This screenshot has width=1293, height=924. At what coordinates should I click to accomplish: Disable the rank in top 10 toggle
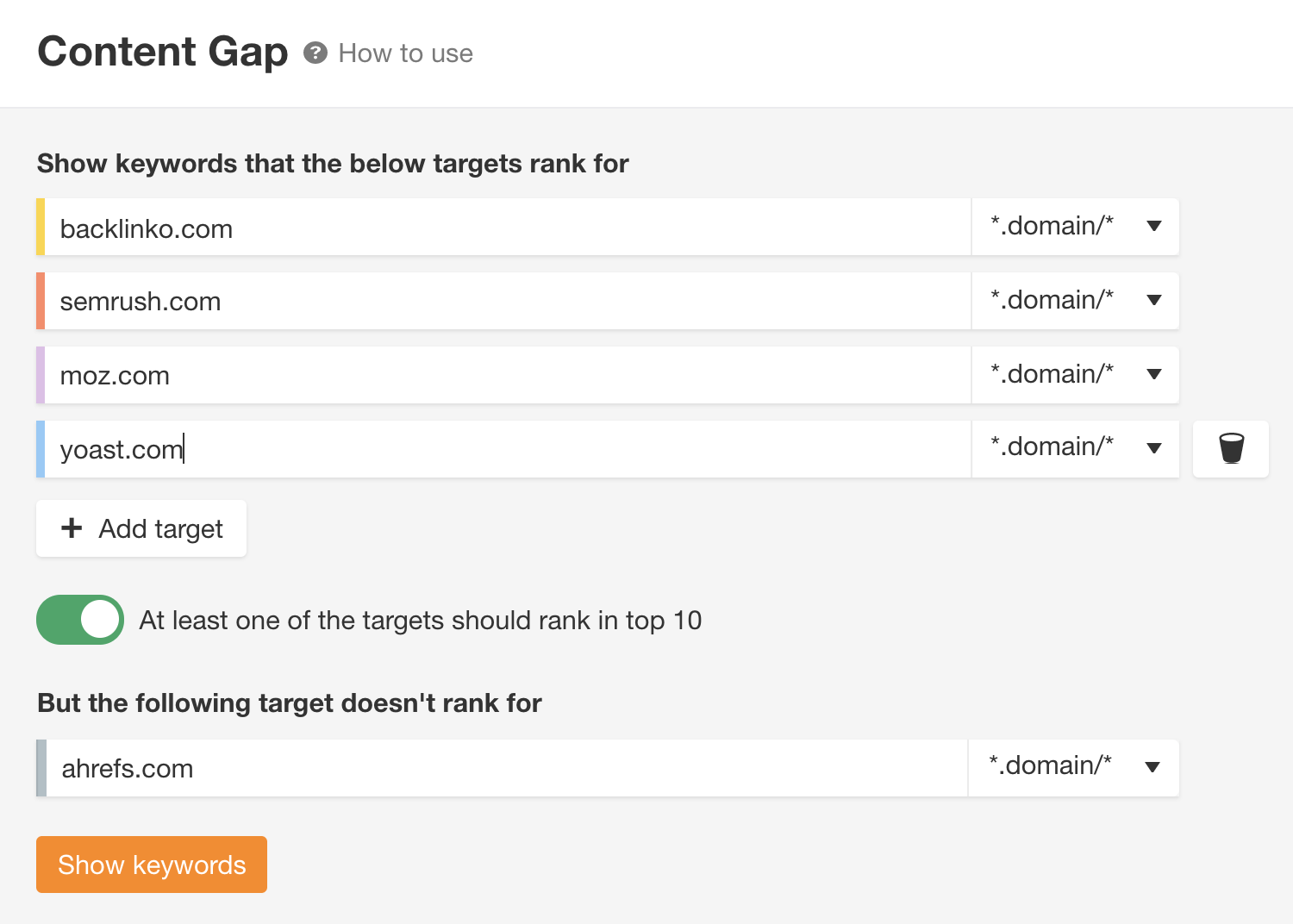pyautogui.click(x=79, y=619)
